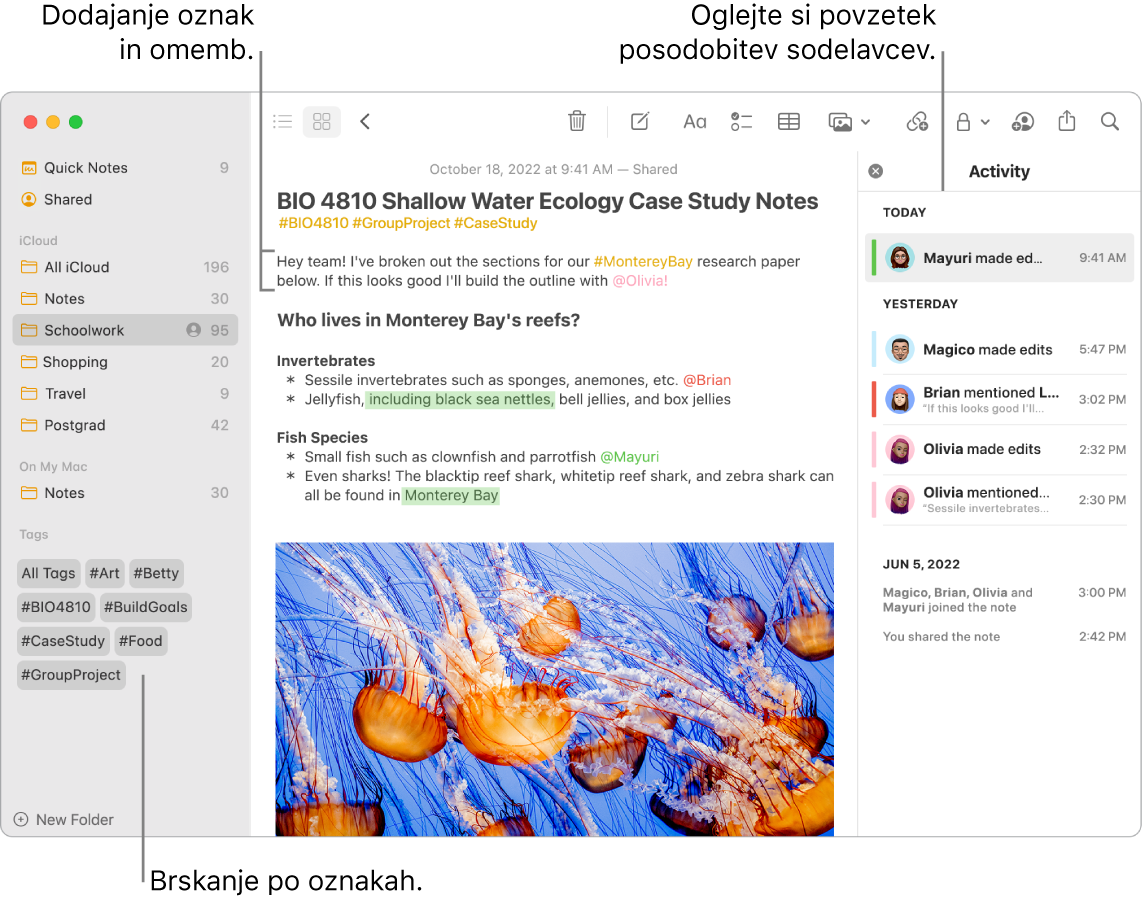Filter by the #Betty tag
Image resolution: width=1146 pixels, height=904 pixels.
(156, 574)
